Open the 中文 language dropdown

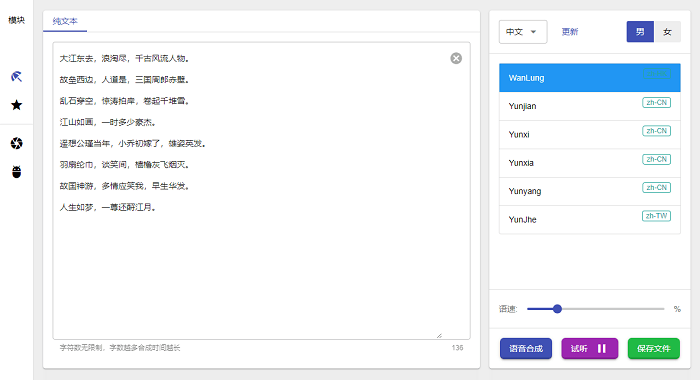[x=523, y=32]
